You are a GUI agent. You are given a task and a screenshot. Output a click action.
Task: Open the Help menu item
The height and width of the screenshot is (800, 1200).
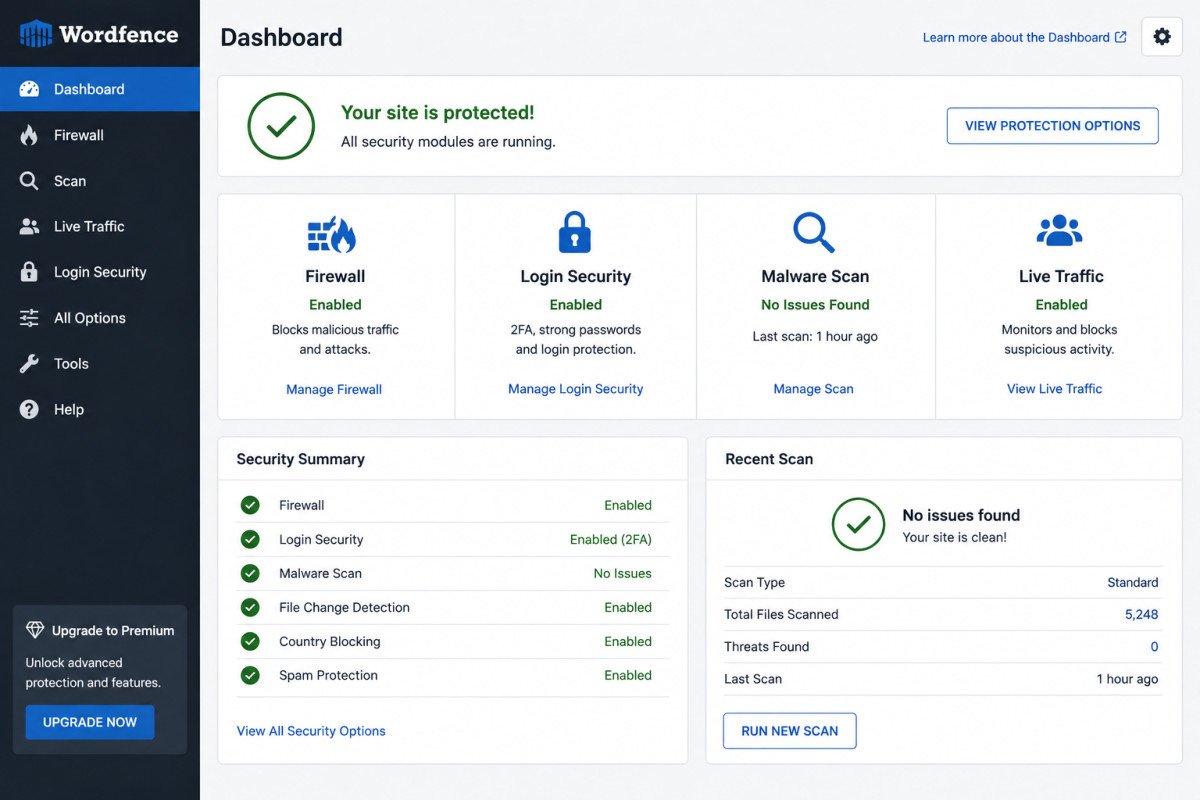pyautogui.click(x=100, y=409)
